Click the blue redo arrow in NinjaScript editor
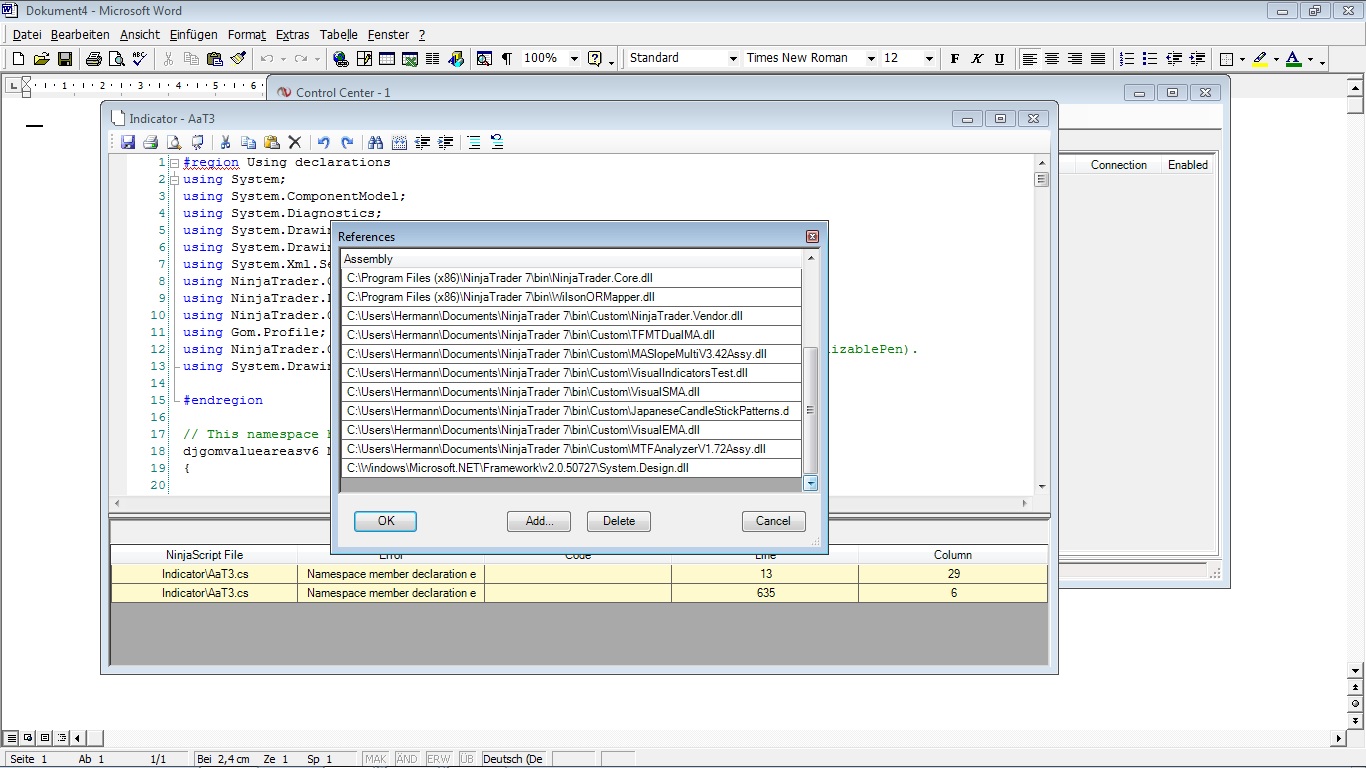The width and height of the screenshot is (1366, 768). pos(347,143)
